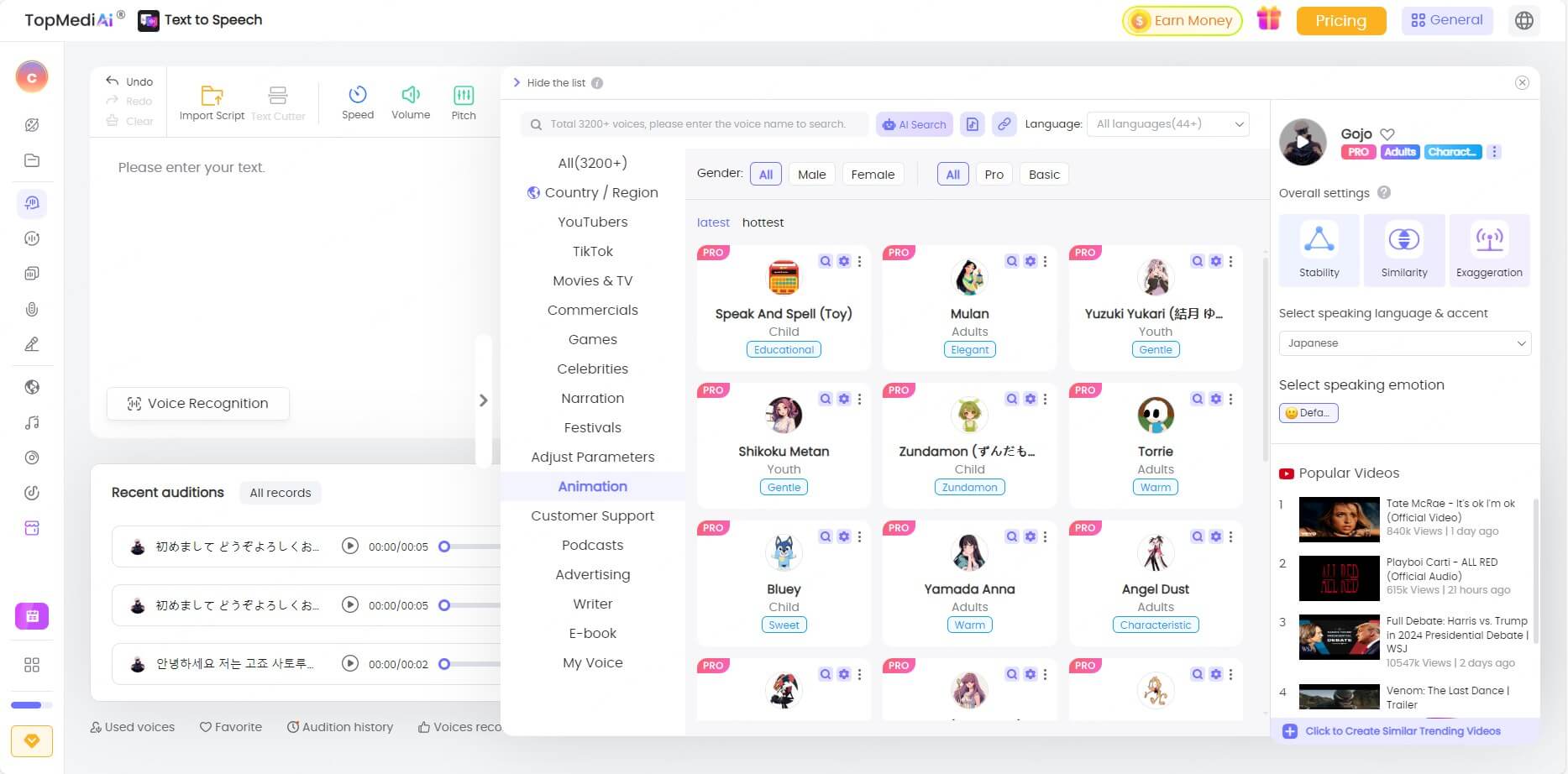Open the gift box icon in header
1568x774 pixels.
pyautogui.click(x=1269, y=18)
